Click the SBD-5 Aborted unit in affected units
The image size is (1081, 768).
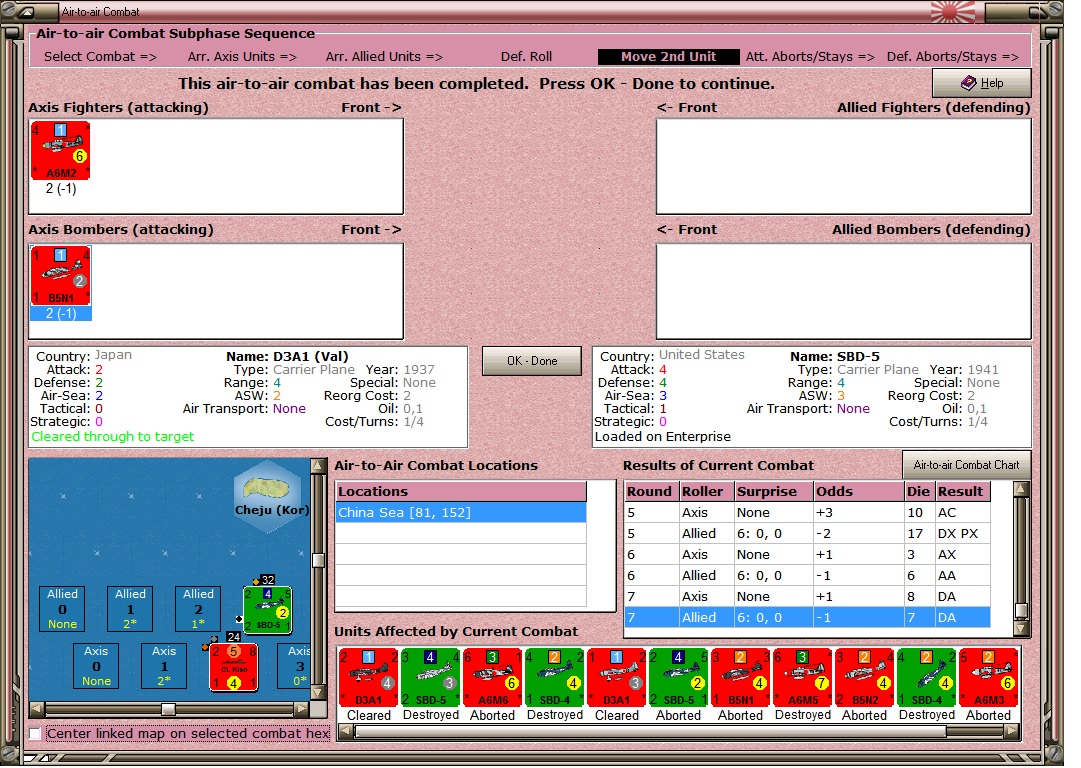(x=678, y=678)
